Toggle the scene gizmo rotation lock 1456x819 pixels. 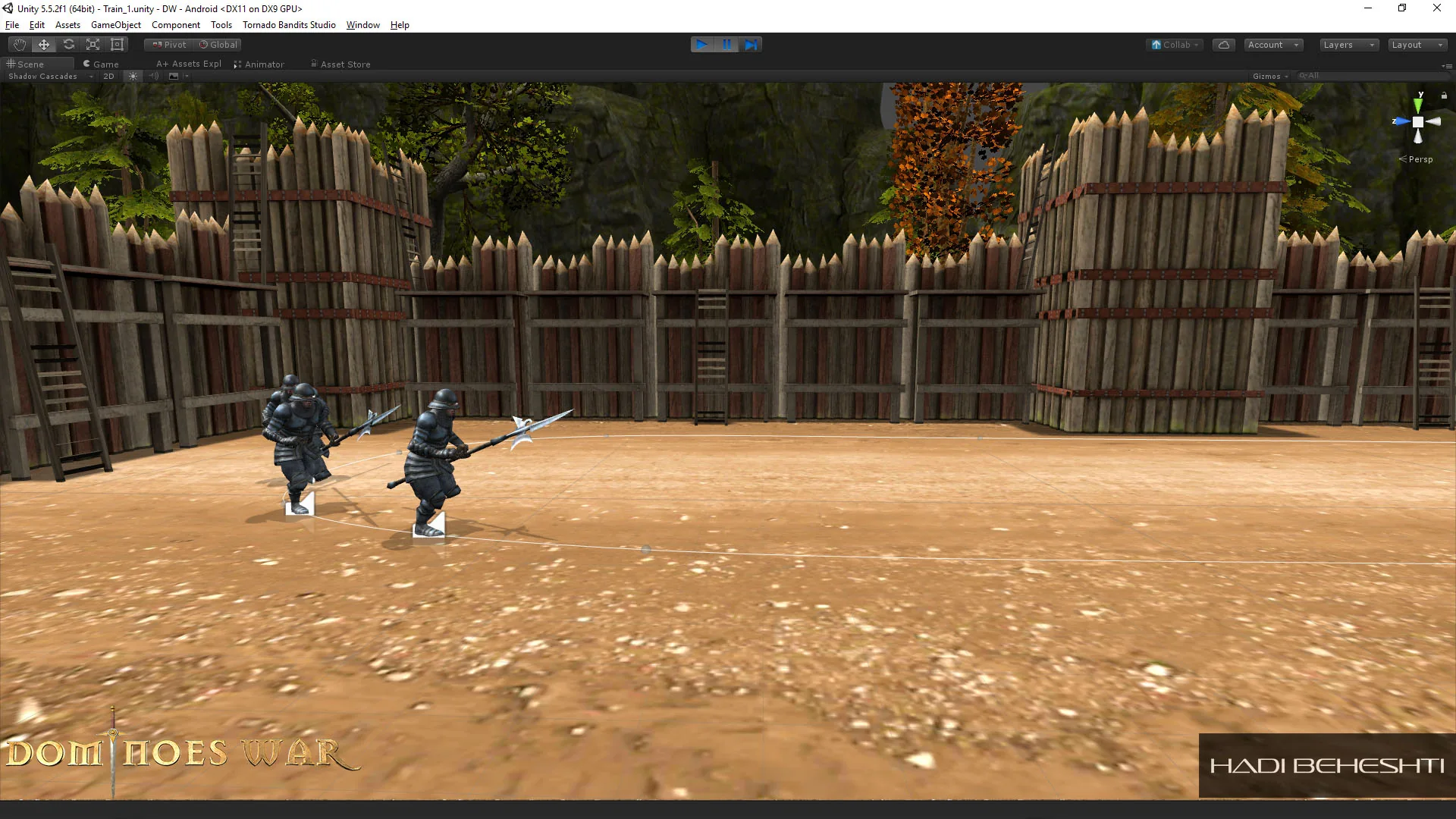(x=1444, y=96)
